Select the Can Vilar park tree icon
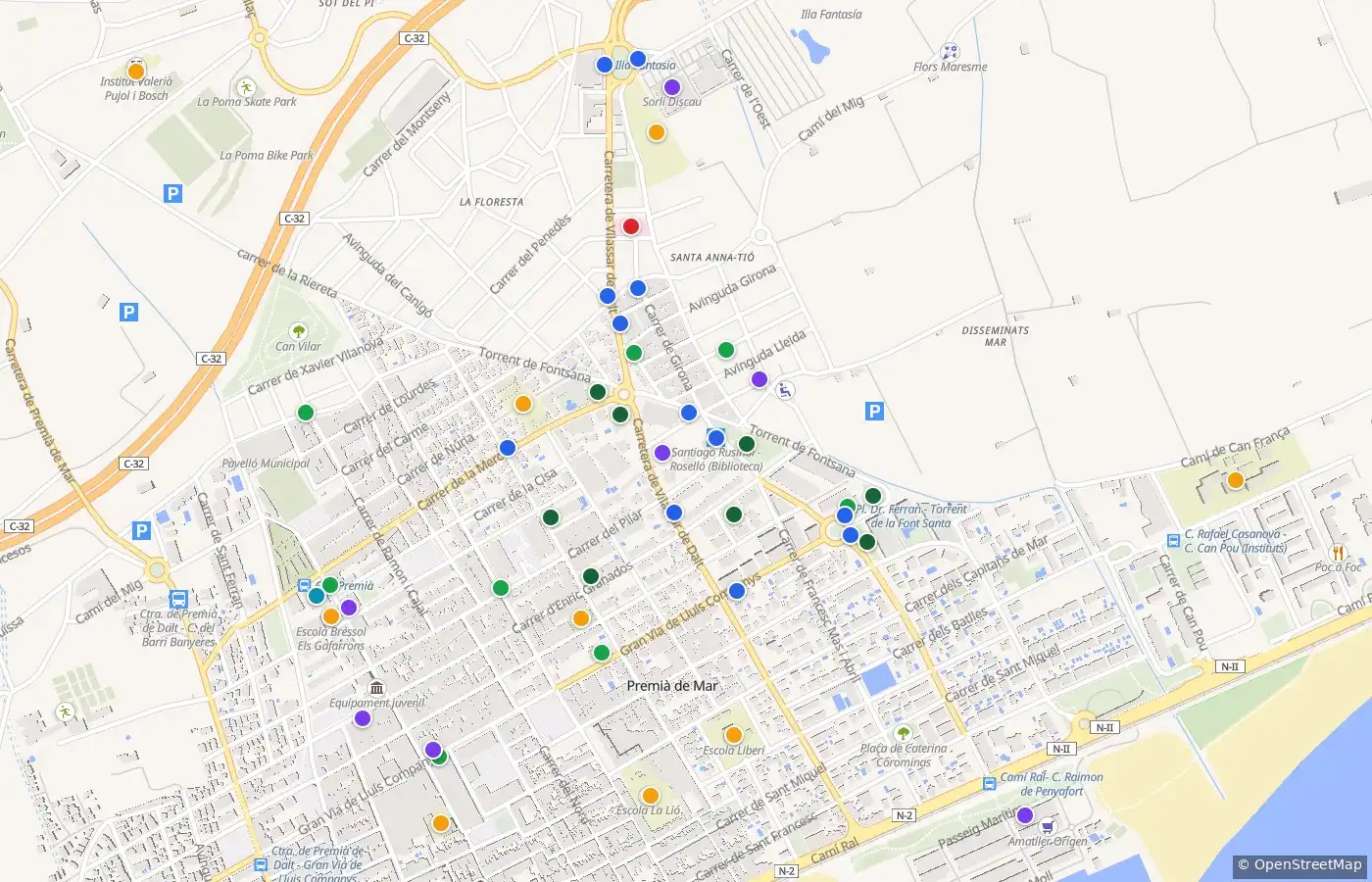1372x882 pixels. [298, 331]
